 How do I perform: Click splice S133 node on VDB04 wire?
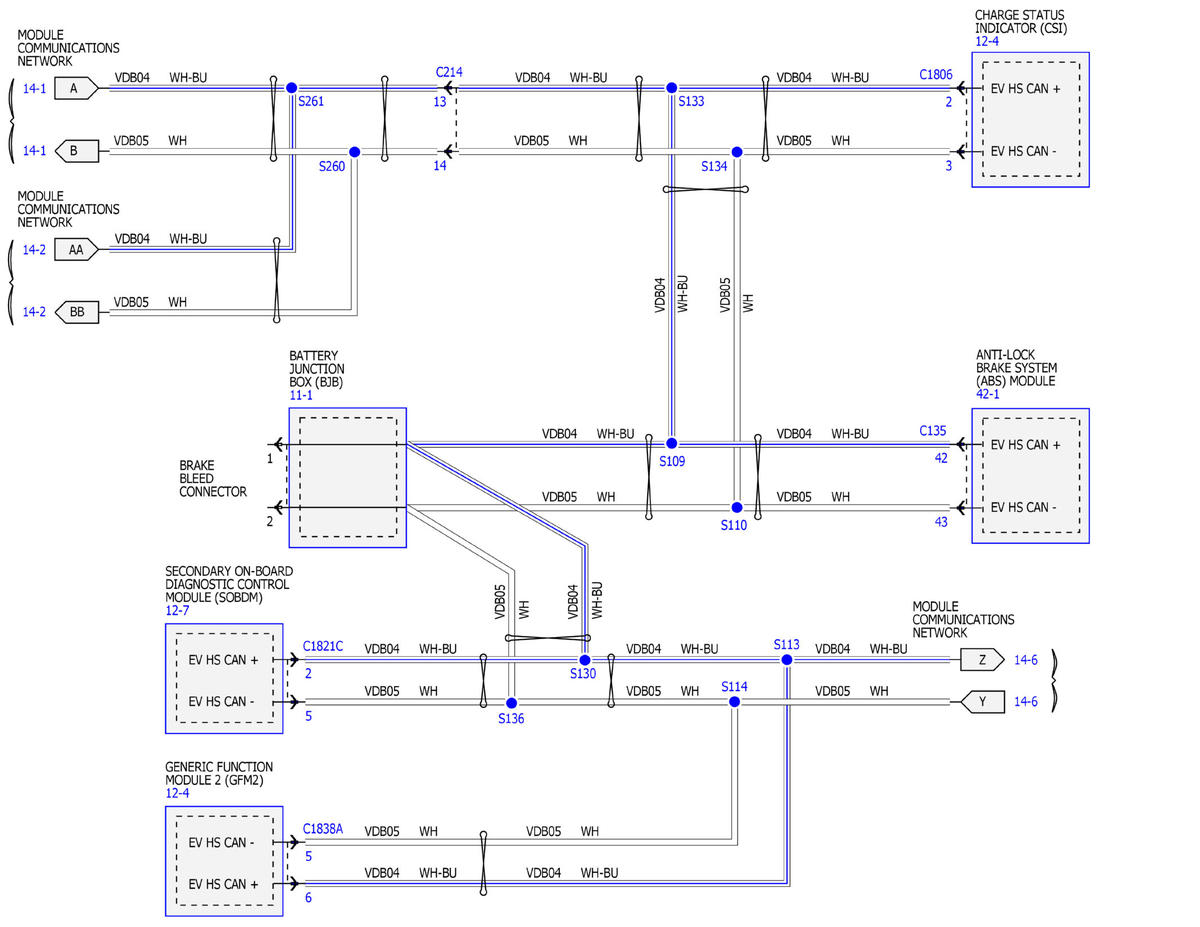672,88
